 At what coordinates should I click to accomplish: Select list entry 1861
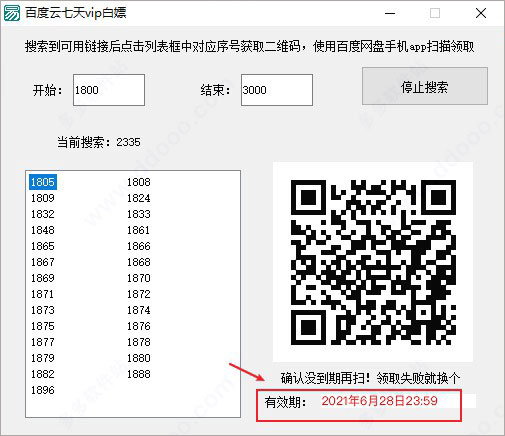(x=139, y=230)
